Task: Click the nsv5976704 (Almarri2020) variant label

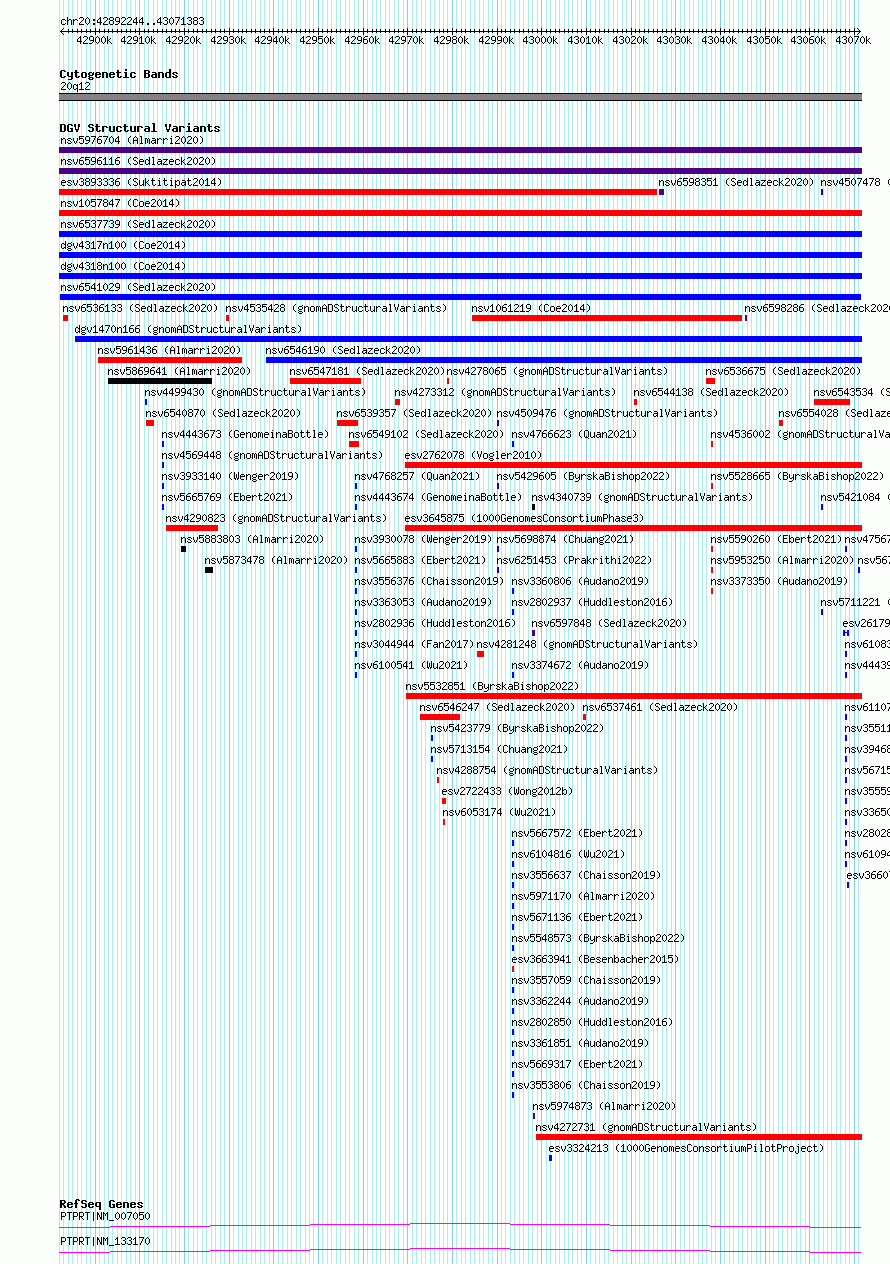Action: (x=132, y=140)
